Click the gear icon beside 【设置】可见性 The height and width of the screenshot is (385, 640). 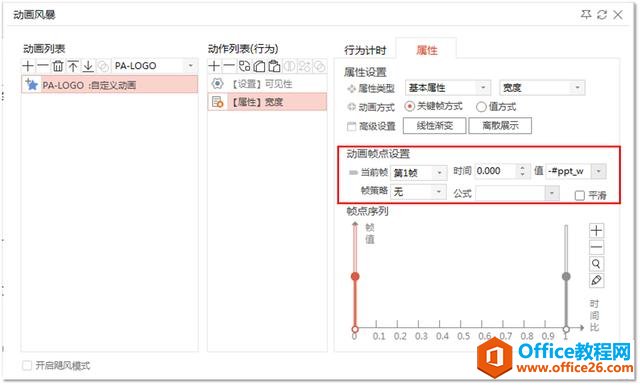(218, 84)
